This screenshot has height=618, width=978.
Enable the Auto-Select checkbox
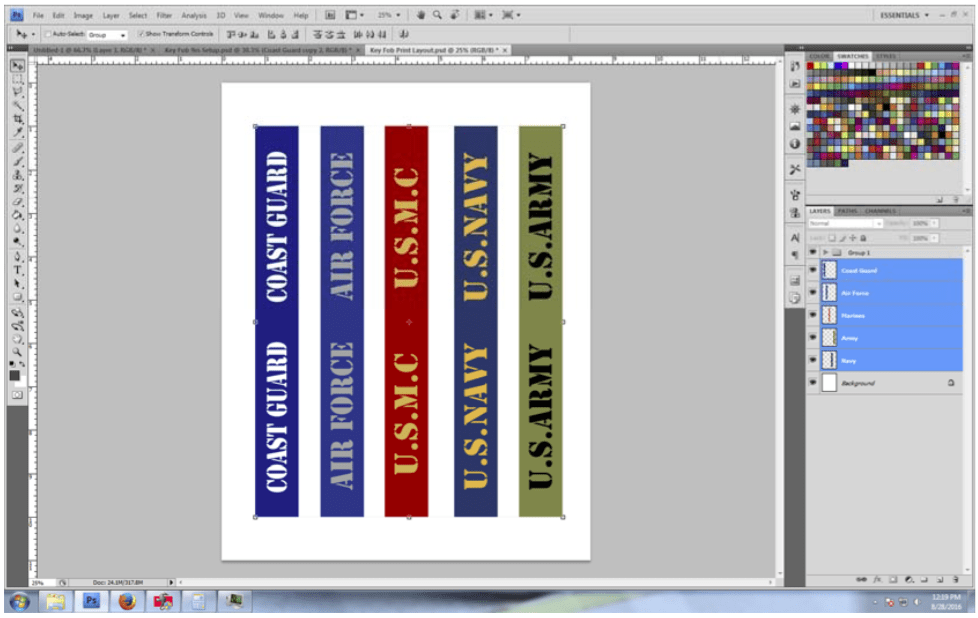pyautogui.click(x=48, y=34)
